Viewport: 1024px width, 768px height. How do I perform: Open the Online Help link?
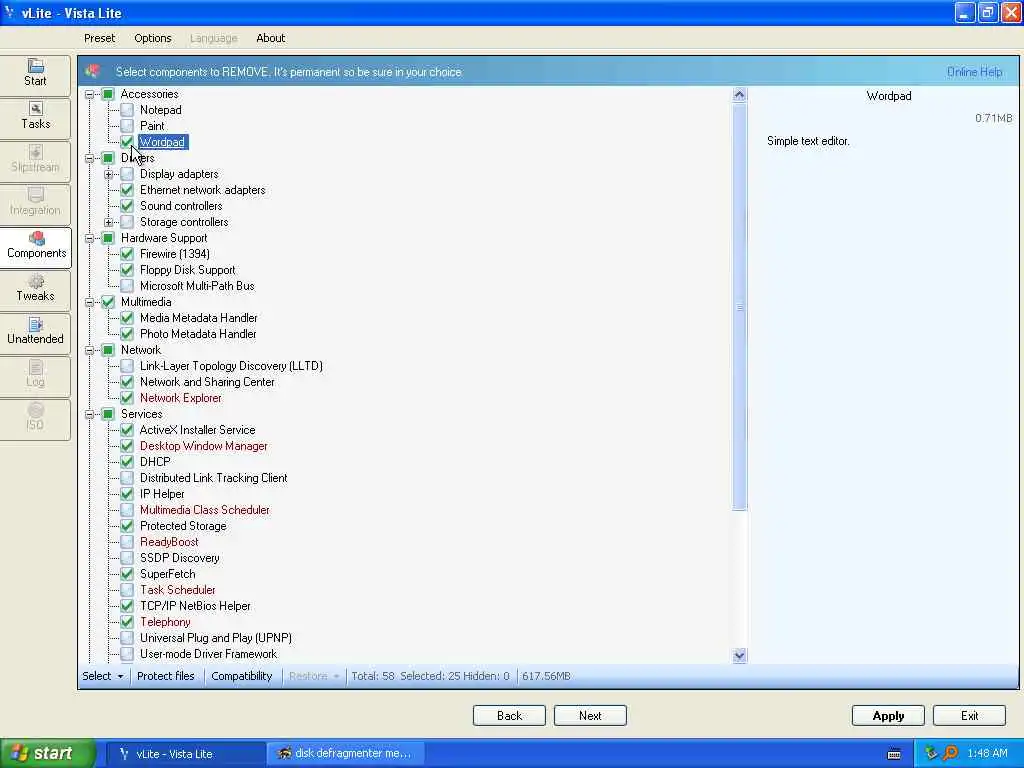point(974,72)
